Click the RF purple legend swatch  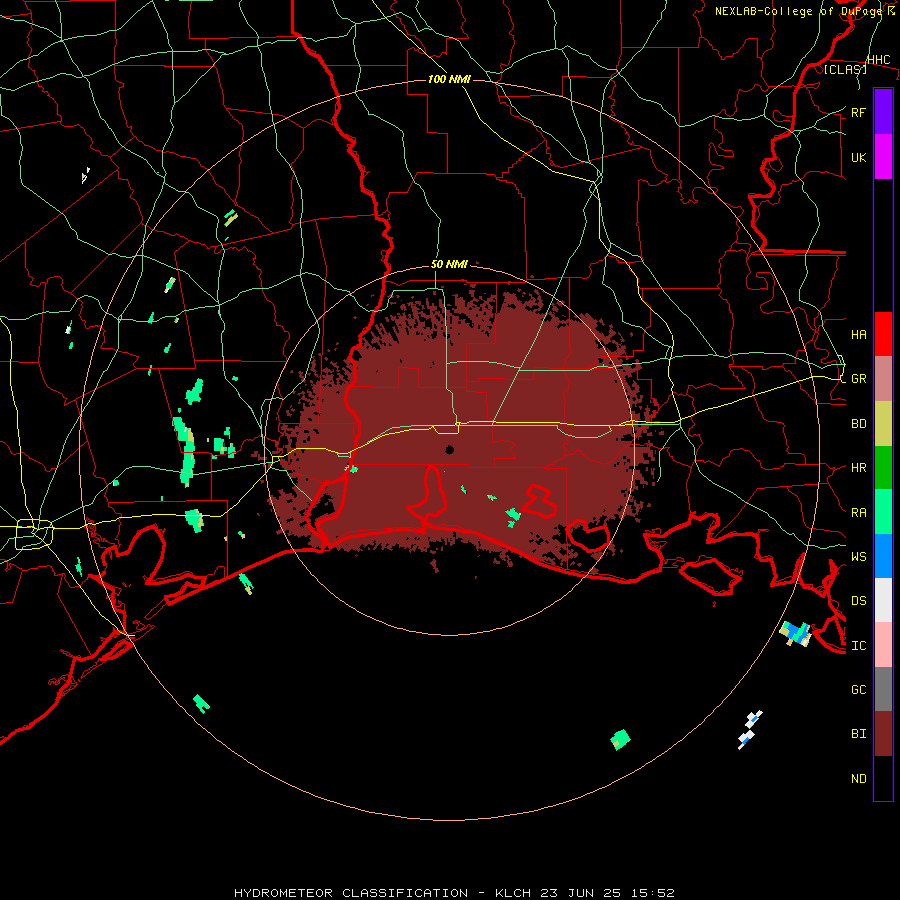pyautogui.click(x=883, y=112)
